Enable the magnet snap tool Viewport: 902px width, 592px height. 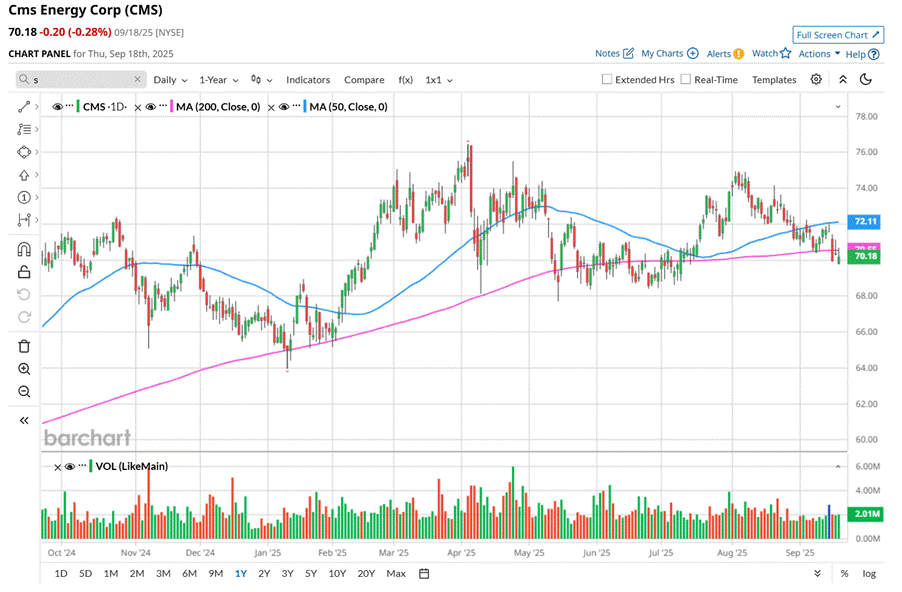24,249
